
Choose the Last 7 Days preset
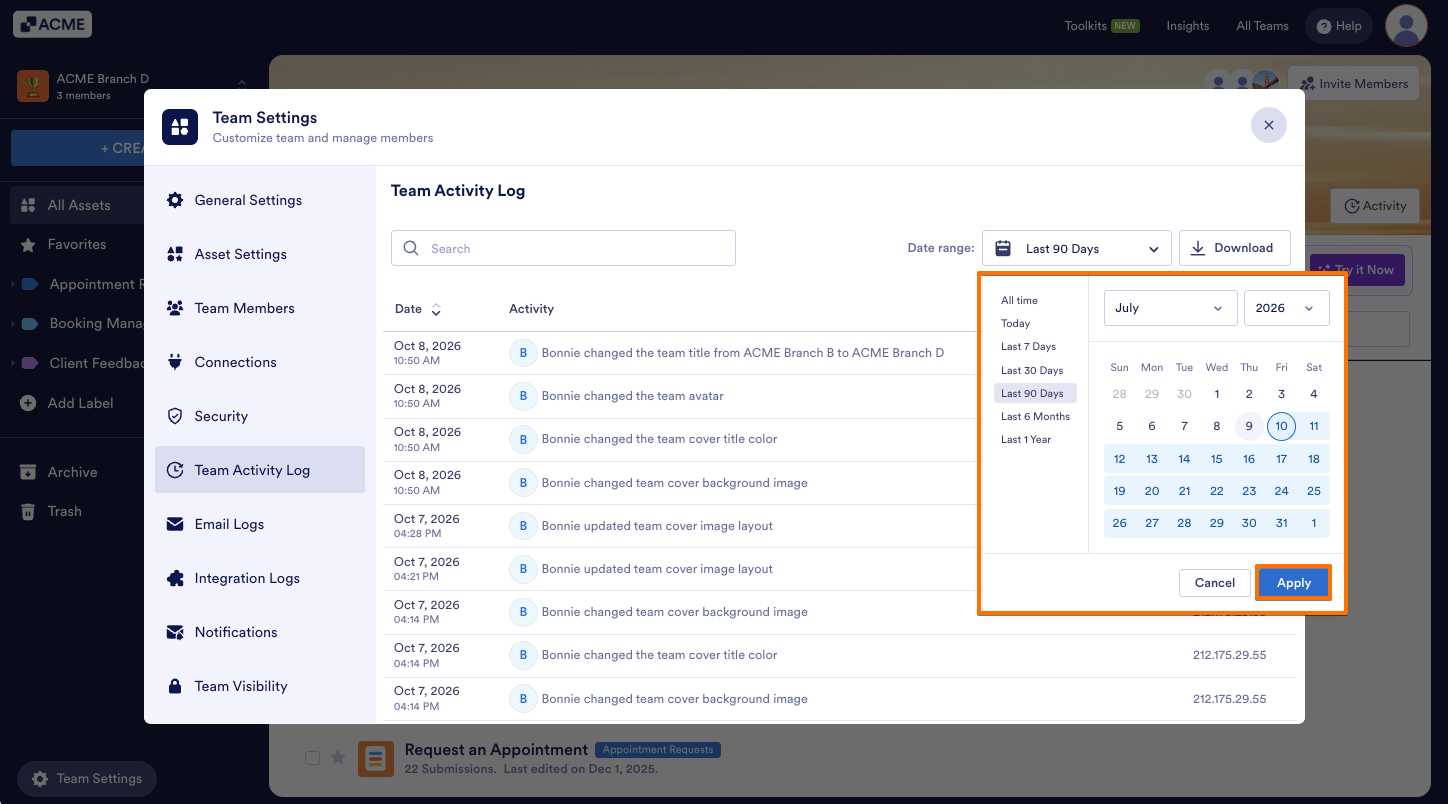[1028, 347]
